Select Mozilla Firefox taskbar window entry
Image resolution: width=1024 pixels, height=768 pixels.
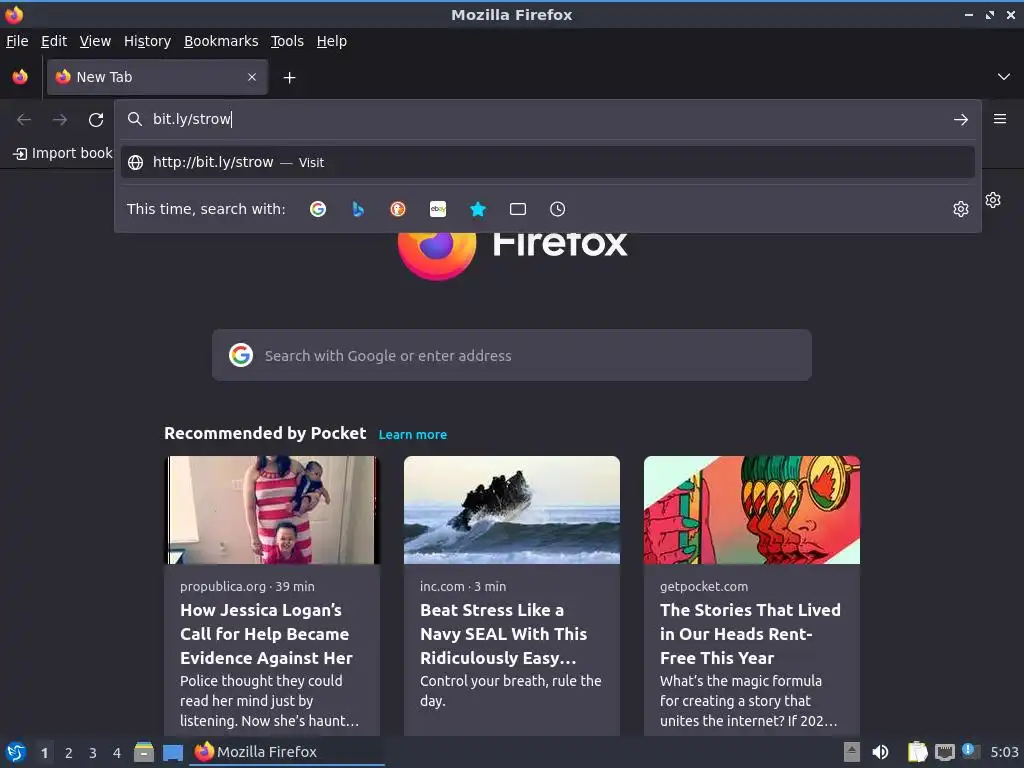[287, 752]
